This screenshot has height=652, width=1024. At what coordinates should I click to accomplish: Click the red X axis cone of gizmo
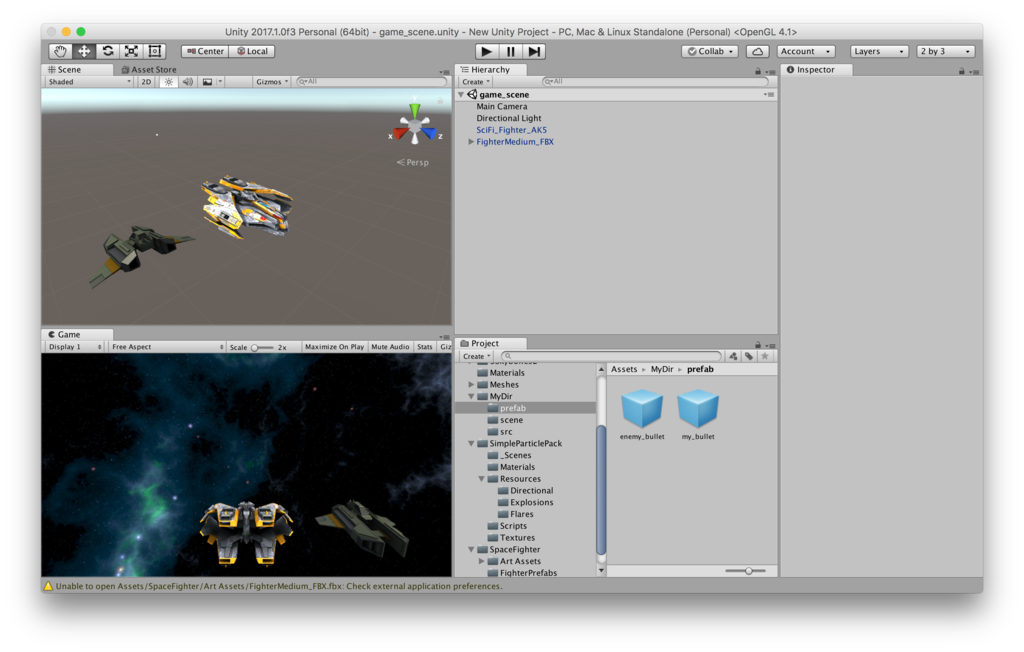(x=400, y=133)
